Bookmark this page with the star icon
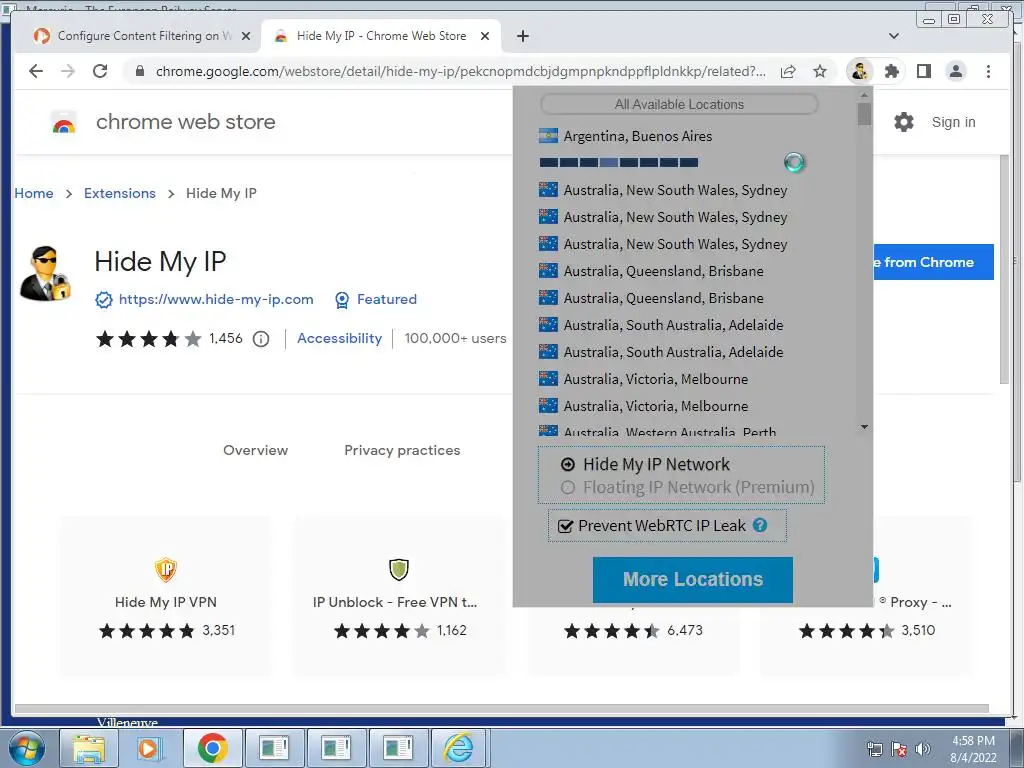The image size is (1024, 768). coord(820,71)
